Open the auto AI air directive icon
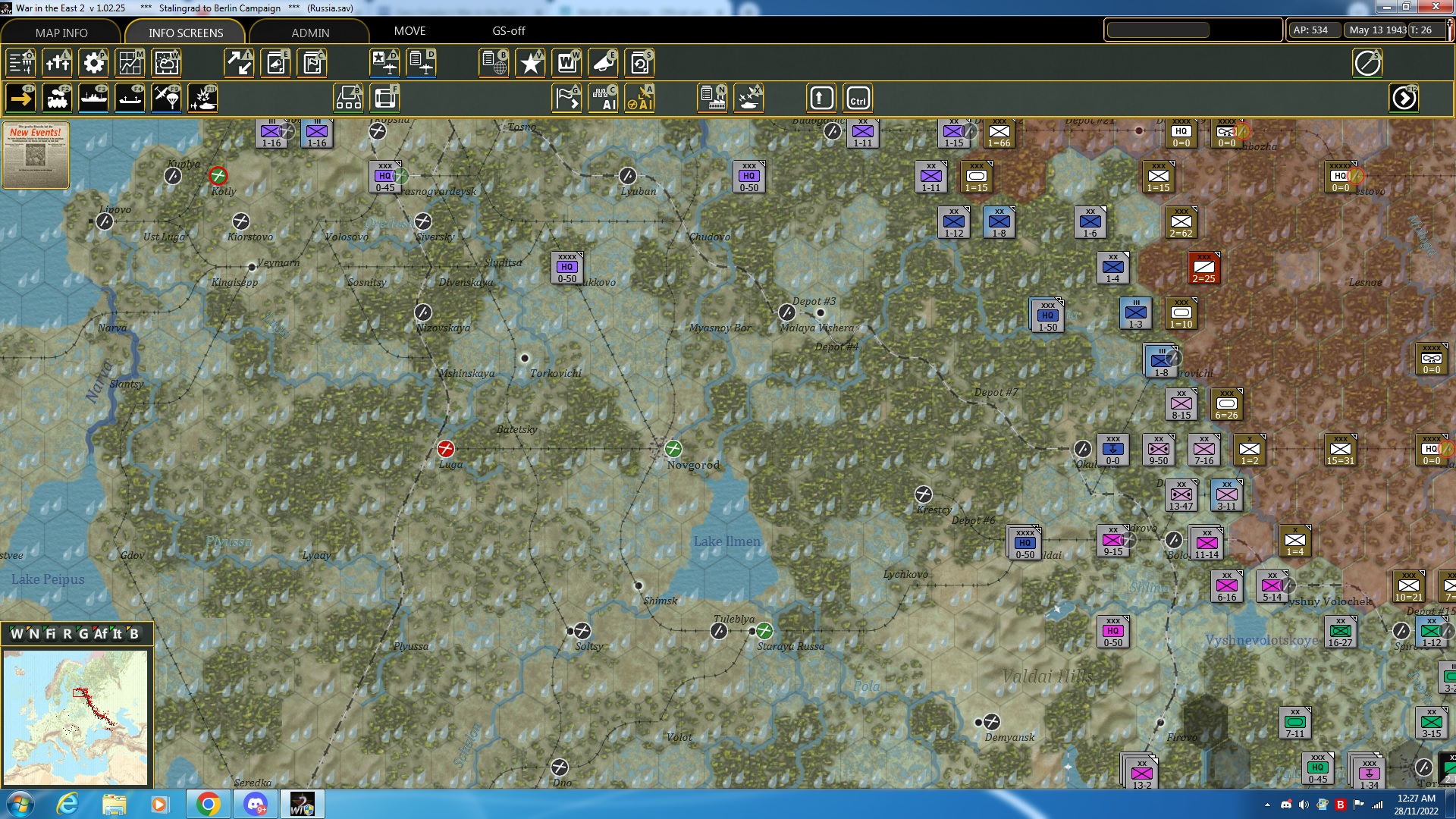Screen dimensions: 1456x819 pos(639,99)
